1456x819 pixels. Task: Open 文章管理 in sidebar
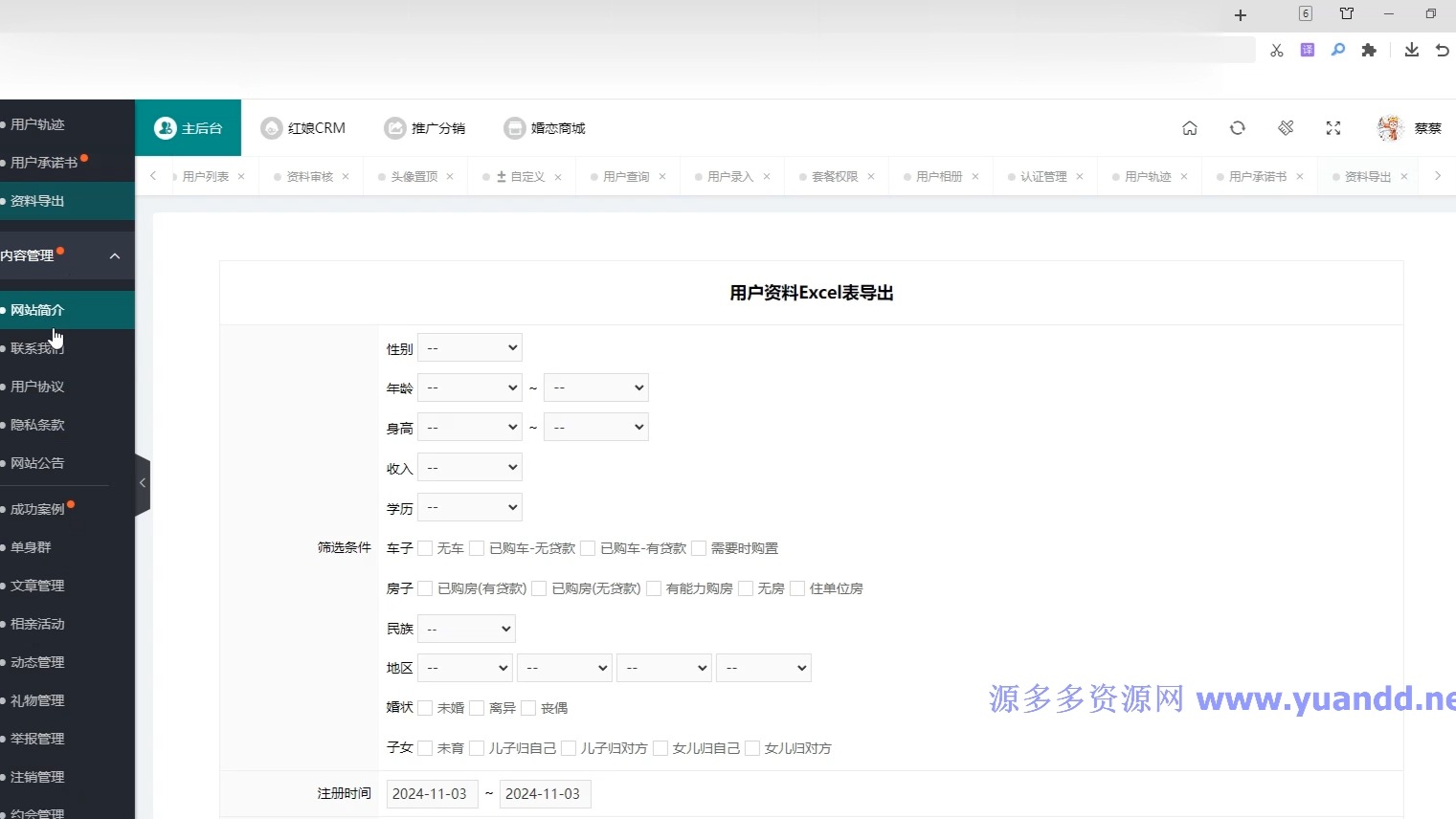67,586
